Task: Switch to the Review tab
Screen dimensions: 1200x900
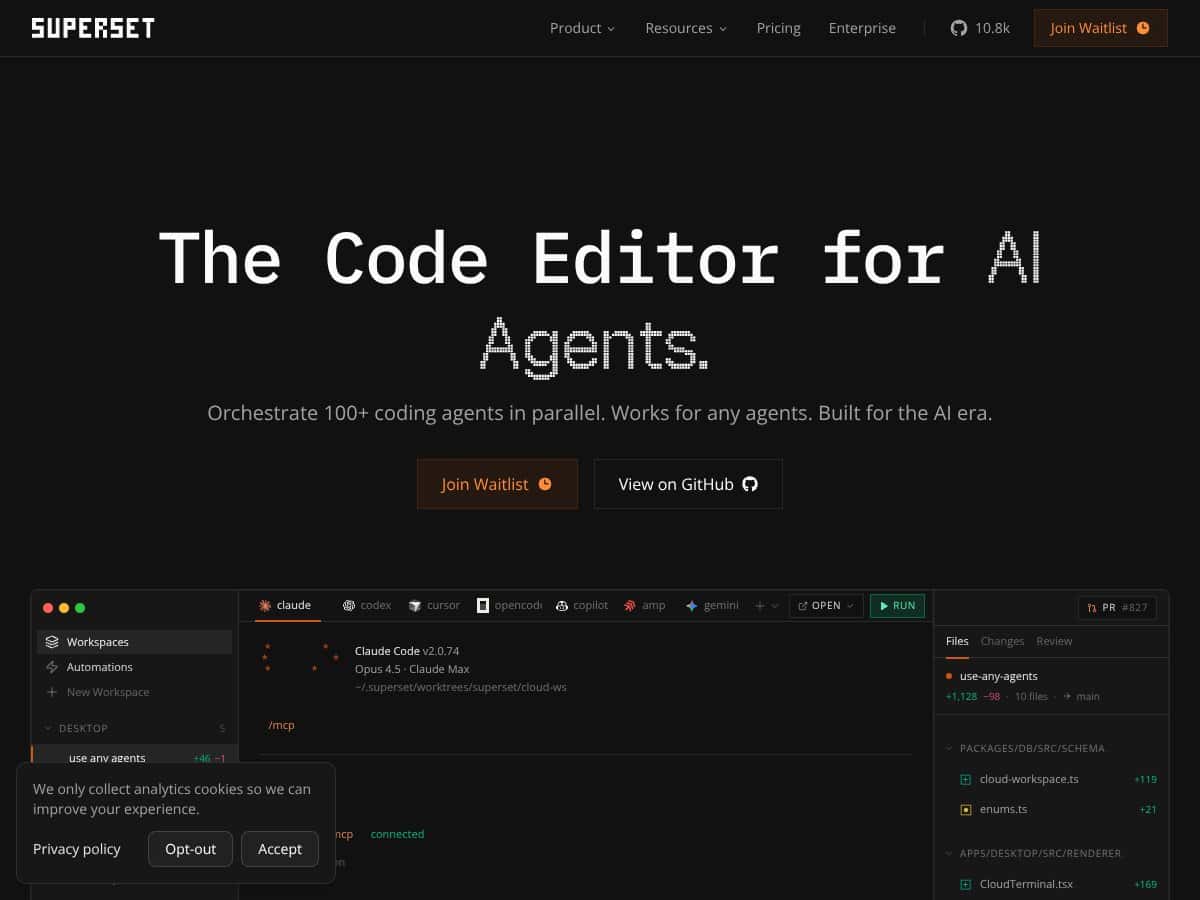Action: point(1054,641)
